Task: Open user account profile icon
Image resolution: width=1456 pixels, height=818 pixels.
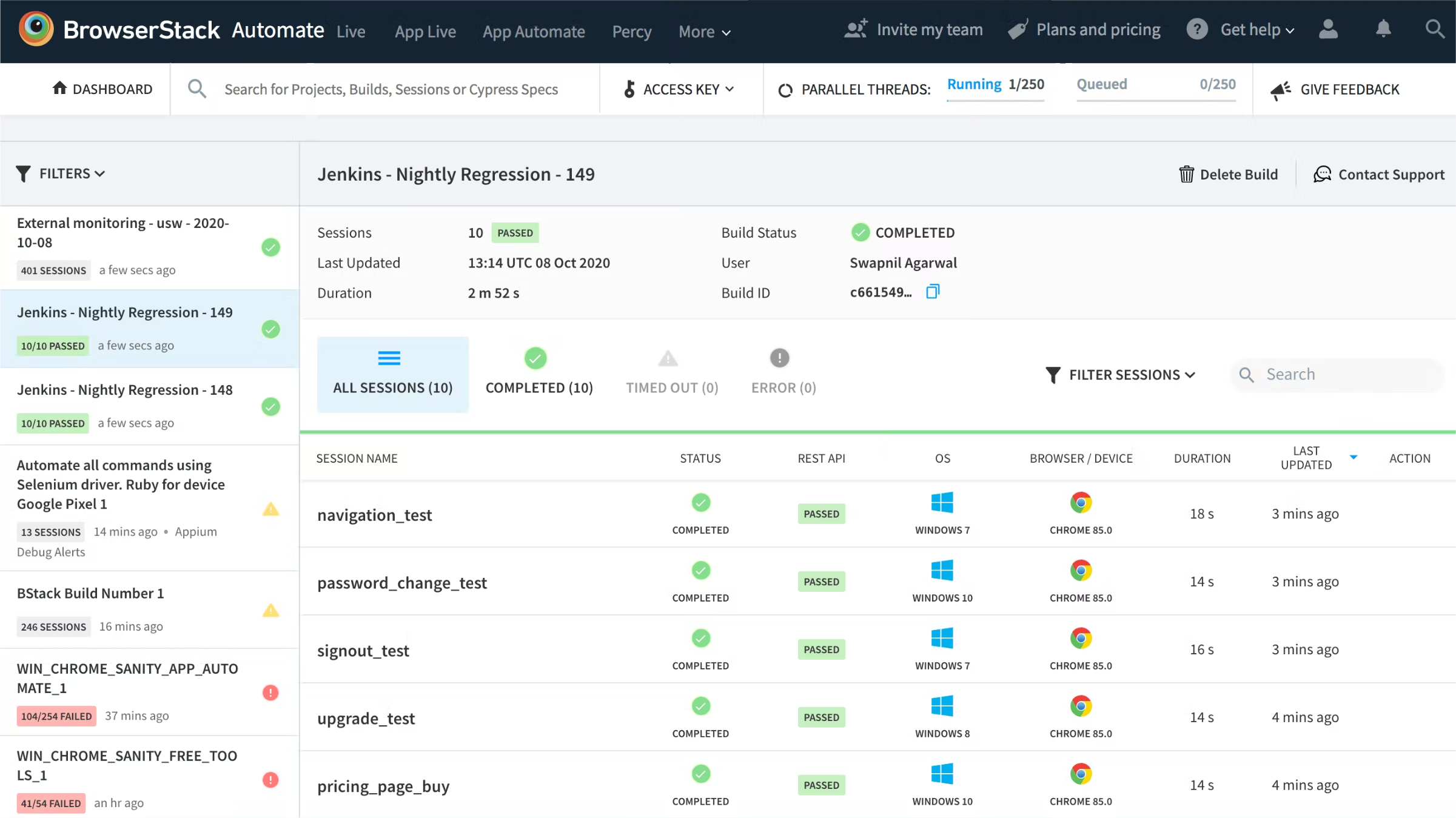Action: pos(1328,29)
